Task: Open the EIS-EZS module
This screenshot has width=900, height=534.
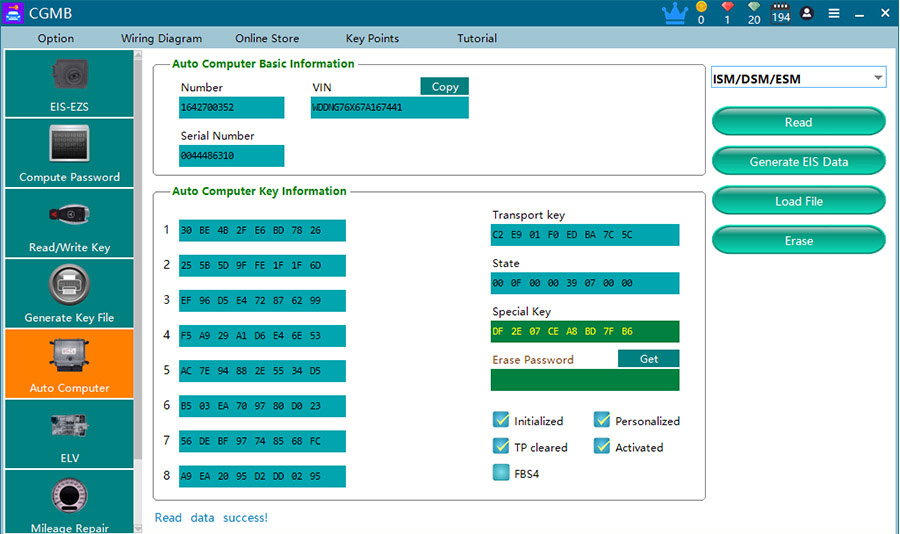Action: (x=69, y=84)
